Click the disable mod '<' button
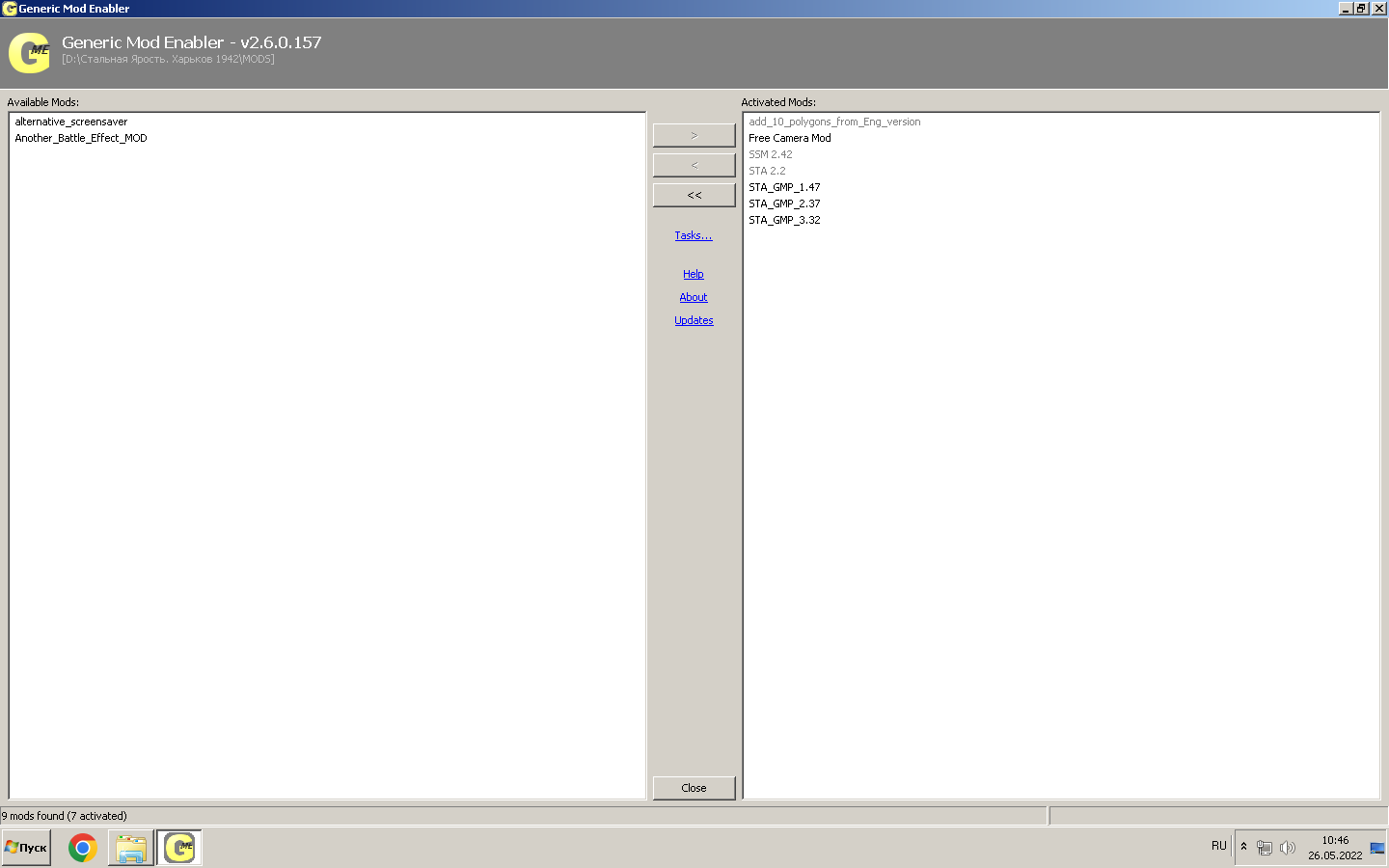 (x=694, y=166)
